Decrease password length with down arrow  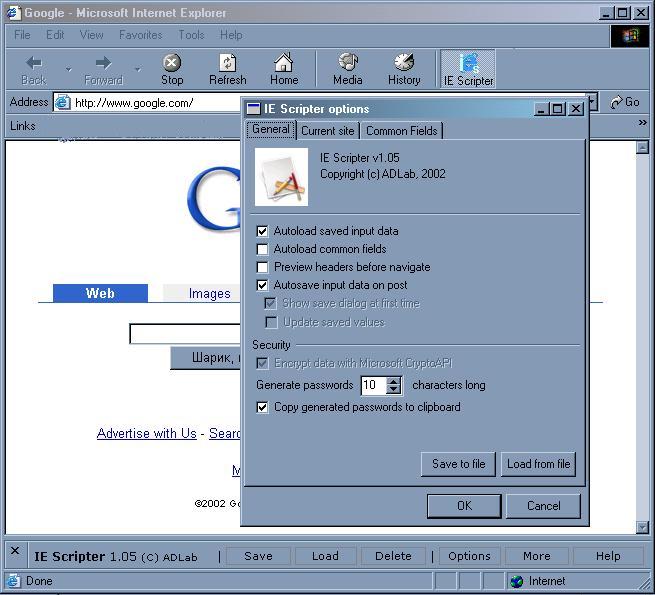pos(393,390)
